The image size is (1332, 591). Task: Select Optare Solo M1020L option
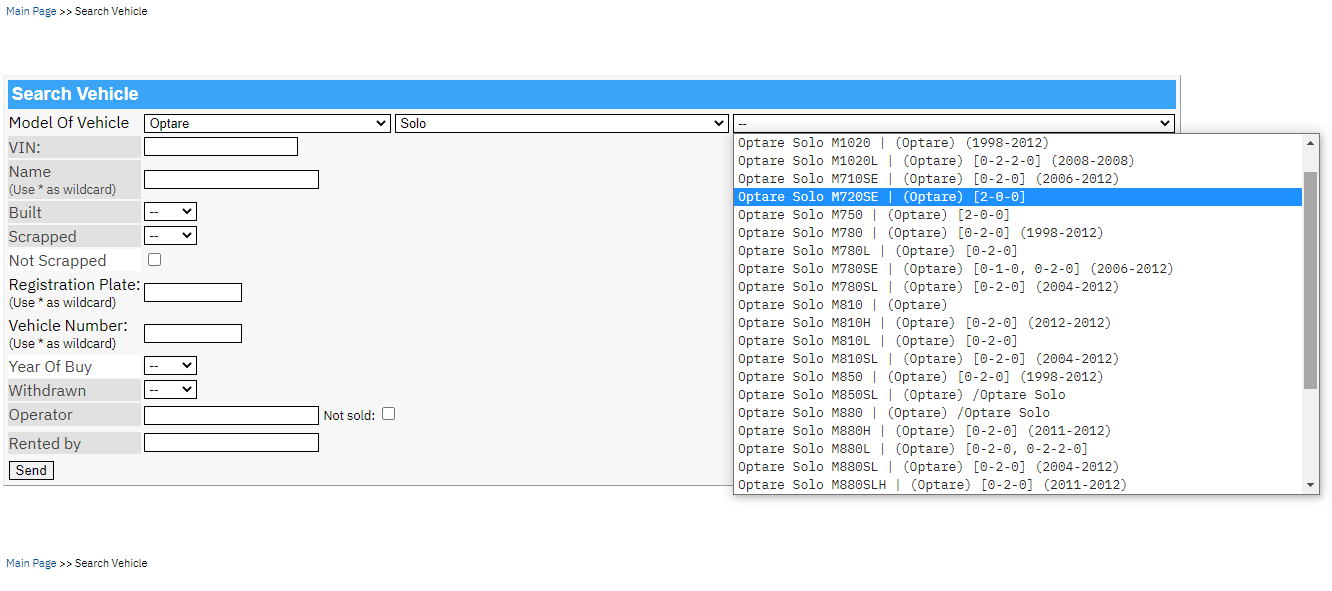pos(1018,161)
